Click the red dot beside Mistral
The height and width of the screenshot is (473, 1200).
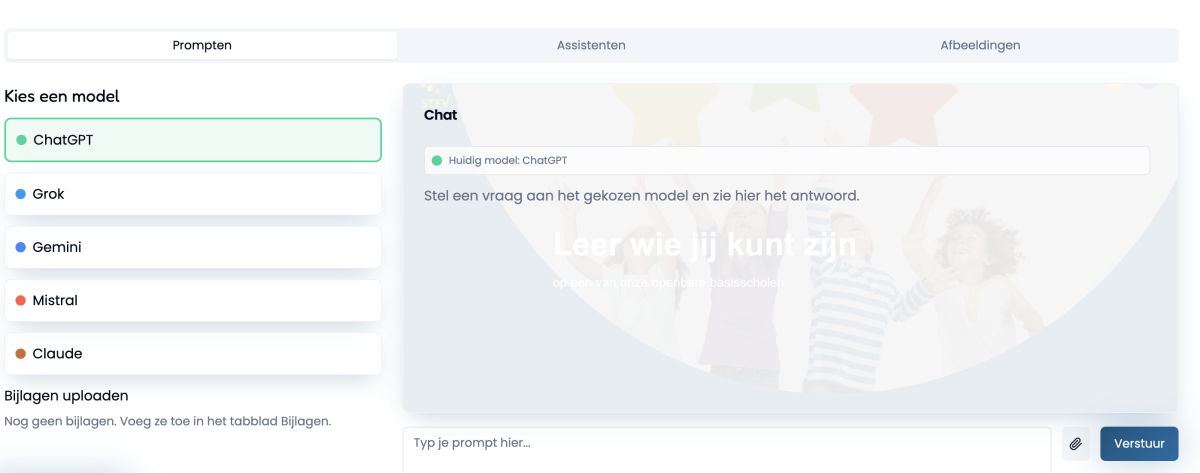click(21, 301)
